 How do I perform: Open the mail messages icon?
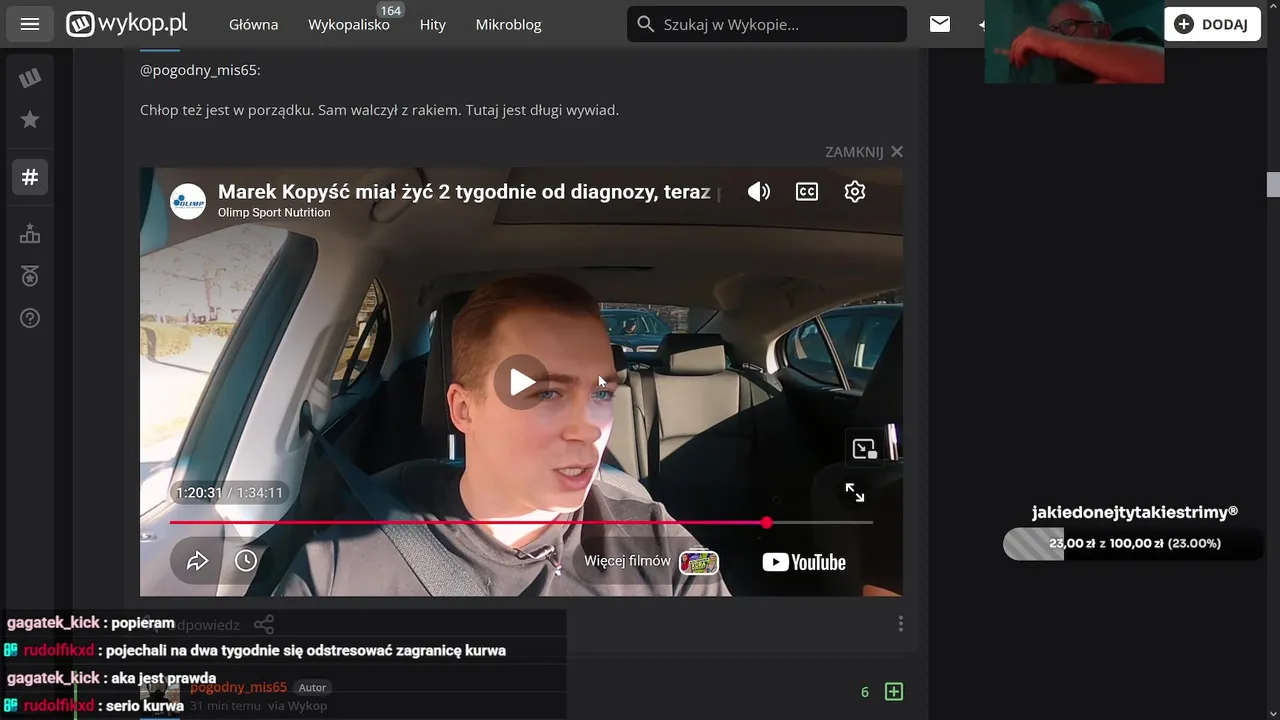click(x=940, y=24)
